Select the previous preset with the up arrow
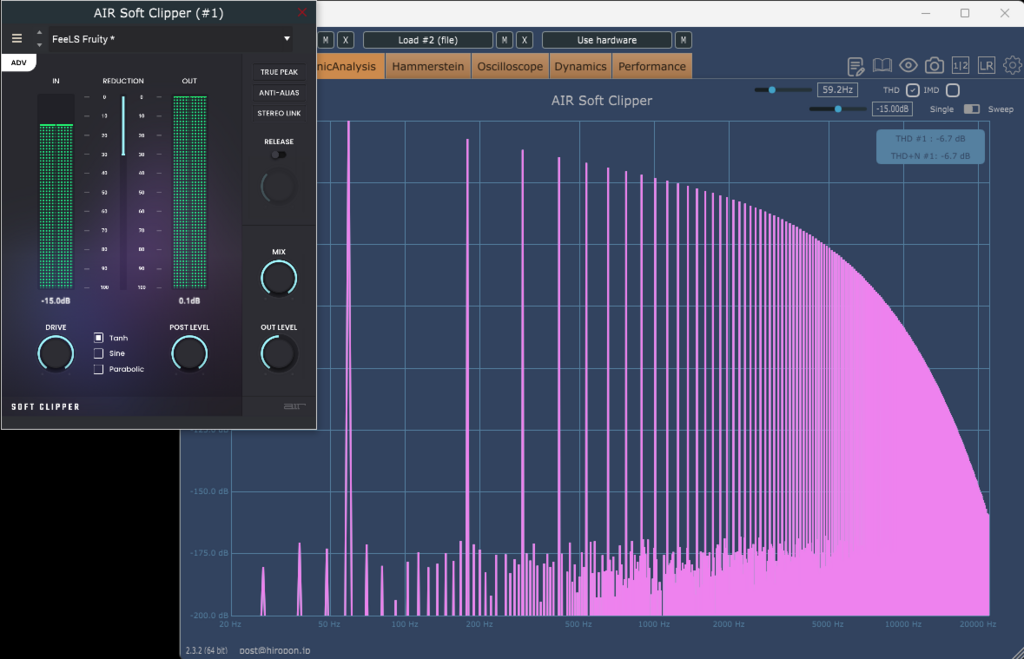Screen dimensions: 1024x659 point(39,33)
